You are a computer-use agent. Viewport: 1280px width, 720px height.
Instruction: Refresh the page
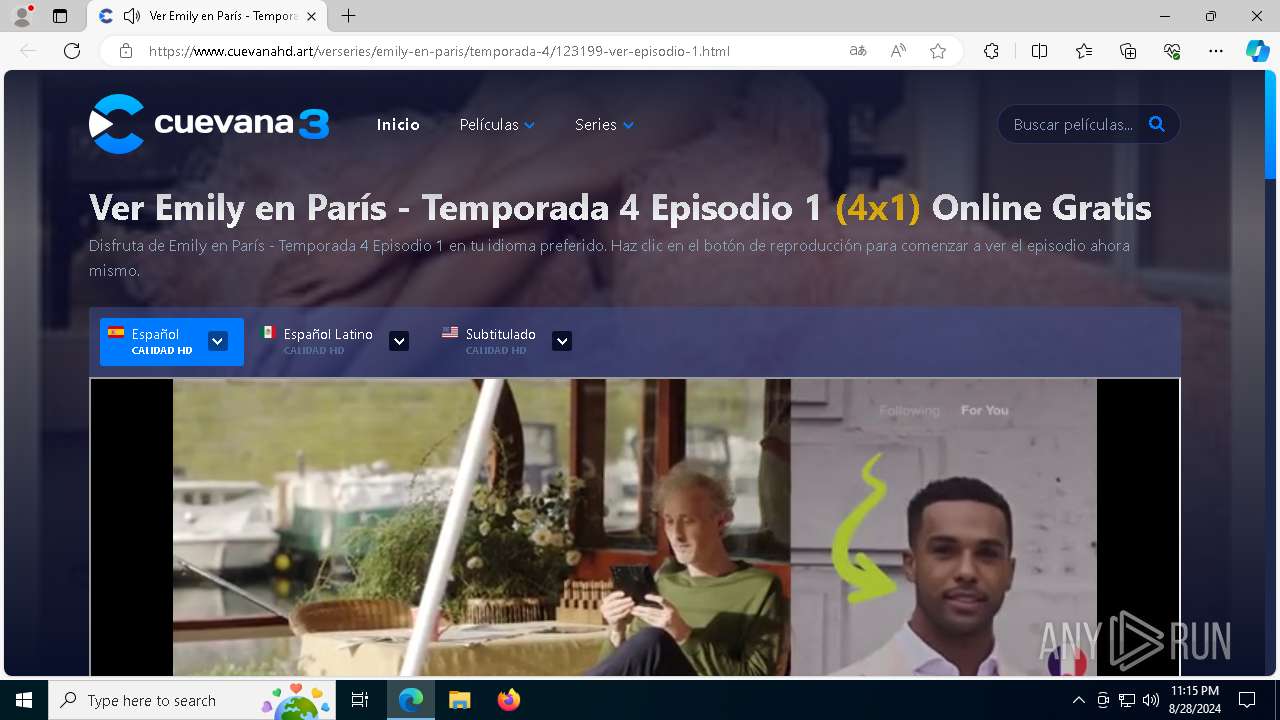72,51
